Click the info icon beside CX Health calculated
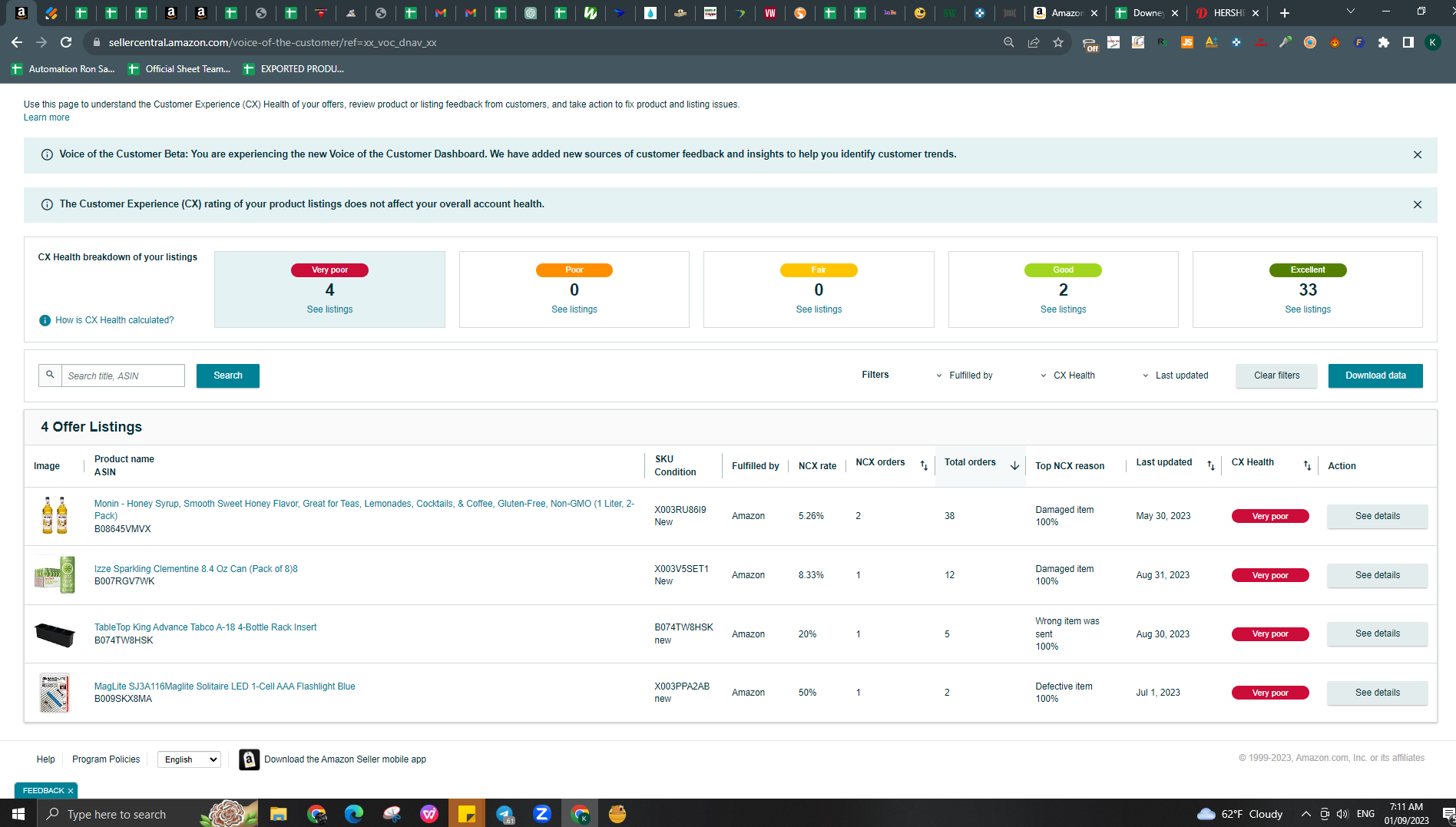The image size is (1456, 827). click(45, 320)
